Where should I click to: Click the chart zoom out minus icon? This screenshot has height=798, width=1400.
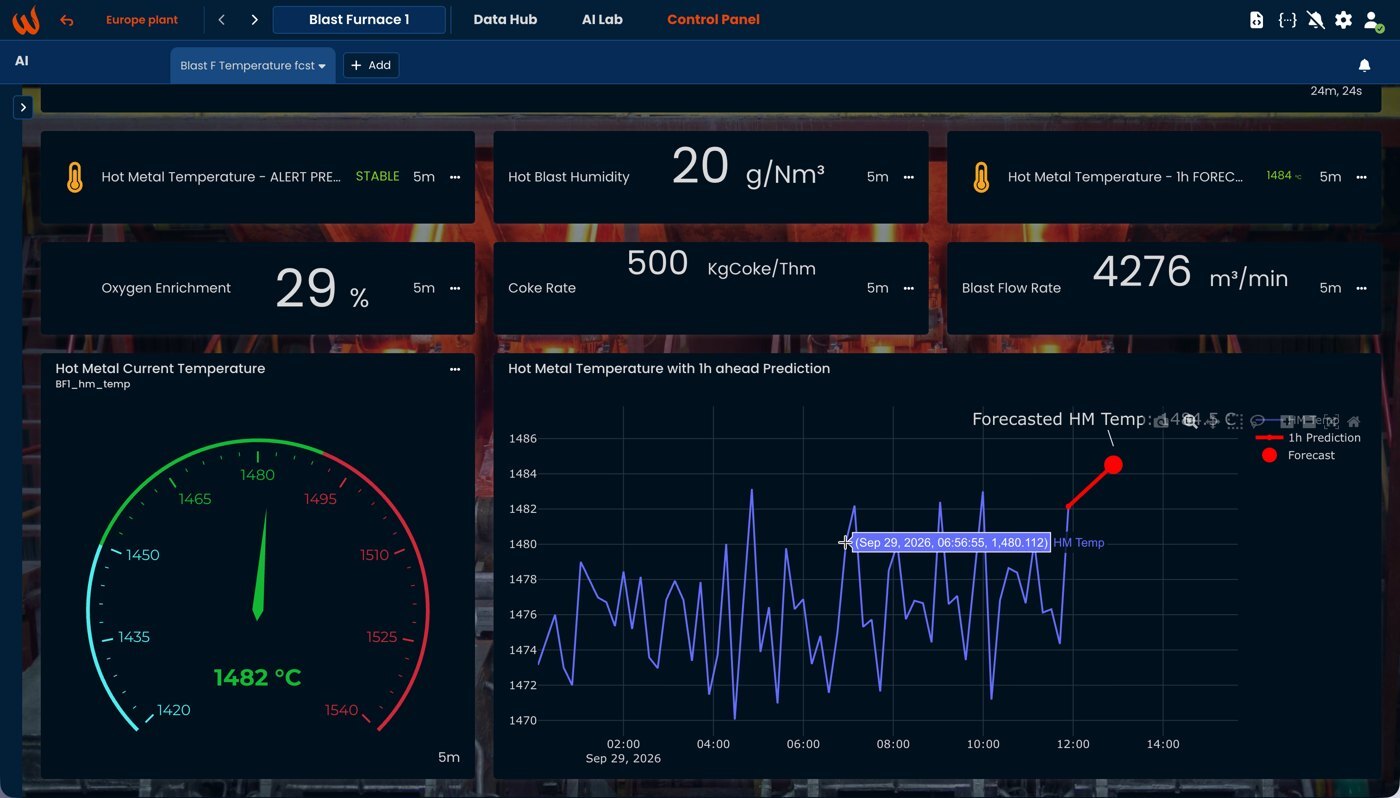click(1309, 421)
